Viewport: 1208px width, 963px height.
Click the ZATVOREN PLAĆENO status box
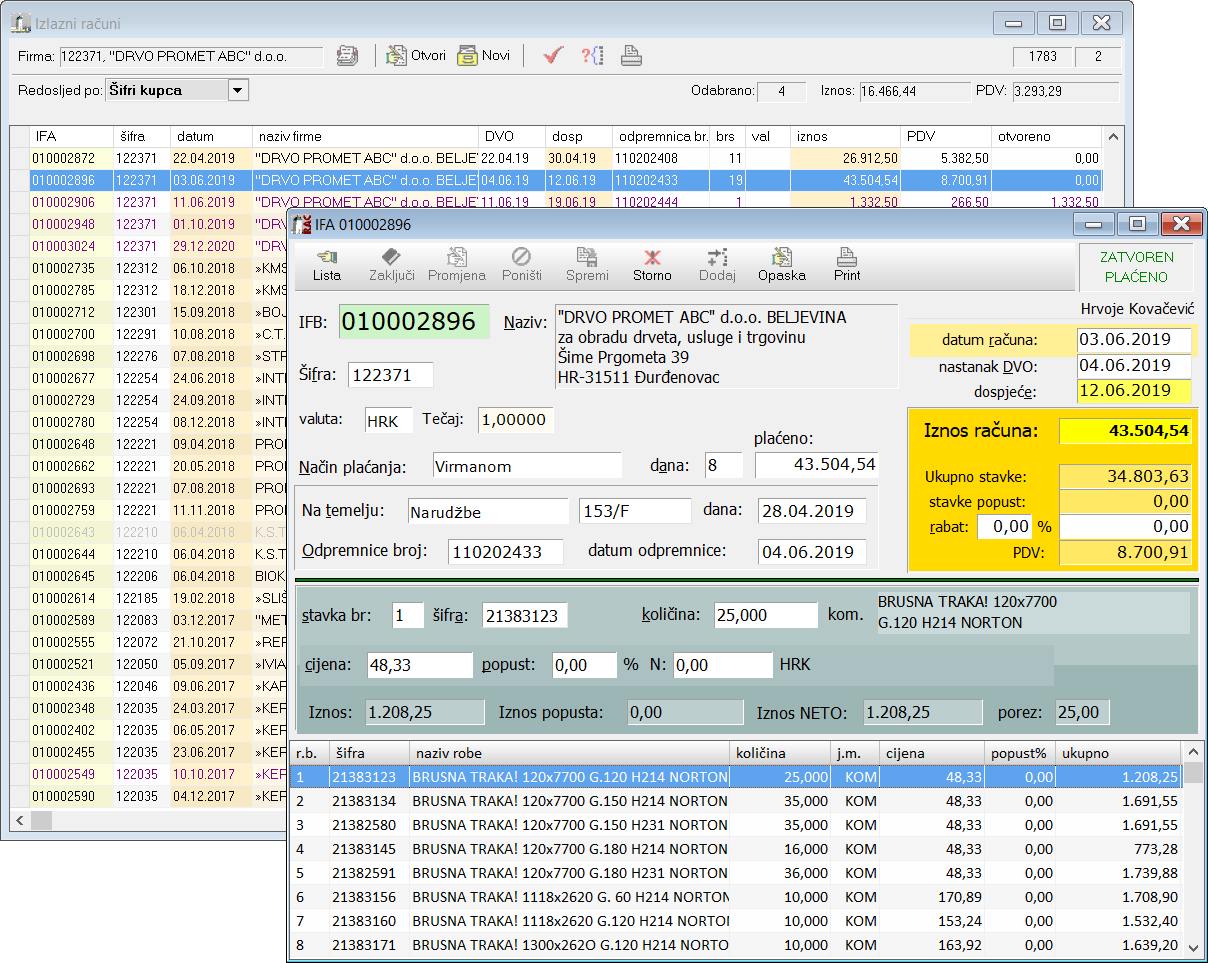pos(1136,268)
